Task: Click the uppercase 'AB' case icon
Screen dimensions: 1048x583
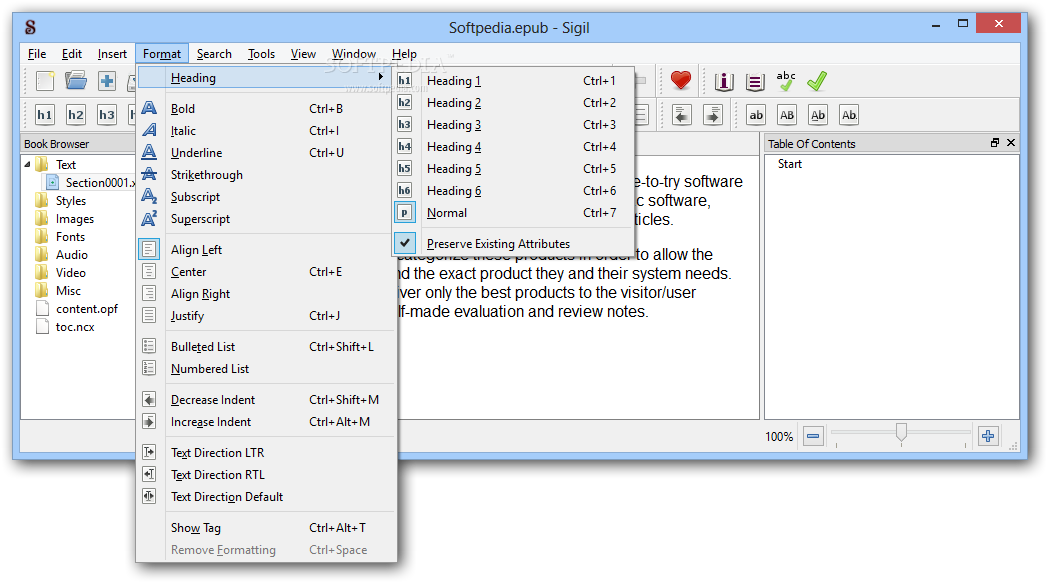Action: tap(787, 115)
